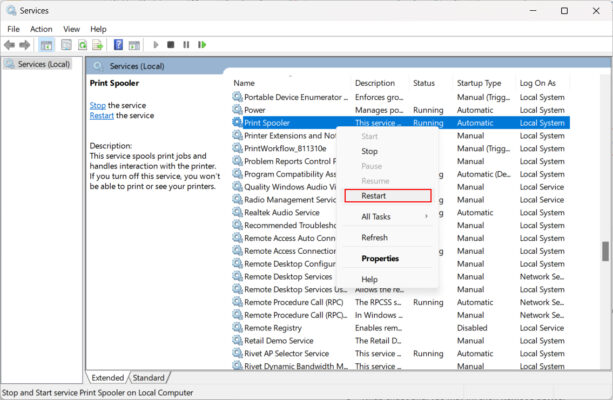
Task: Open Help via the blue question mark icon
Action: 118,45
